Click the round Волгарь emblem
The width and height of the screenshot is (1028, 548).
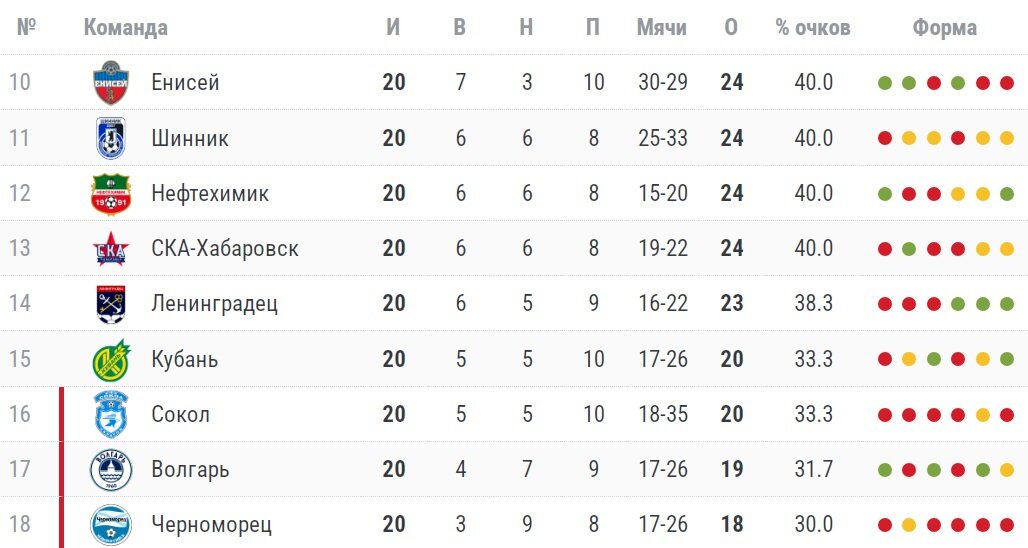[111, 469]
